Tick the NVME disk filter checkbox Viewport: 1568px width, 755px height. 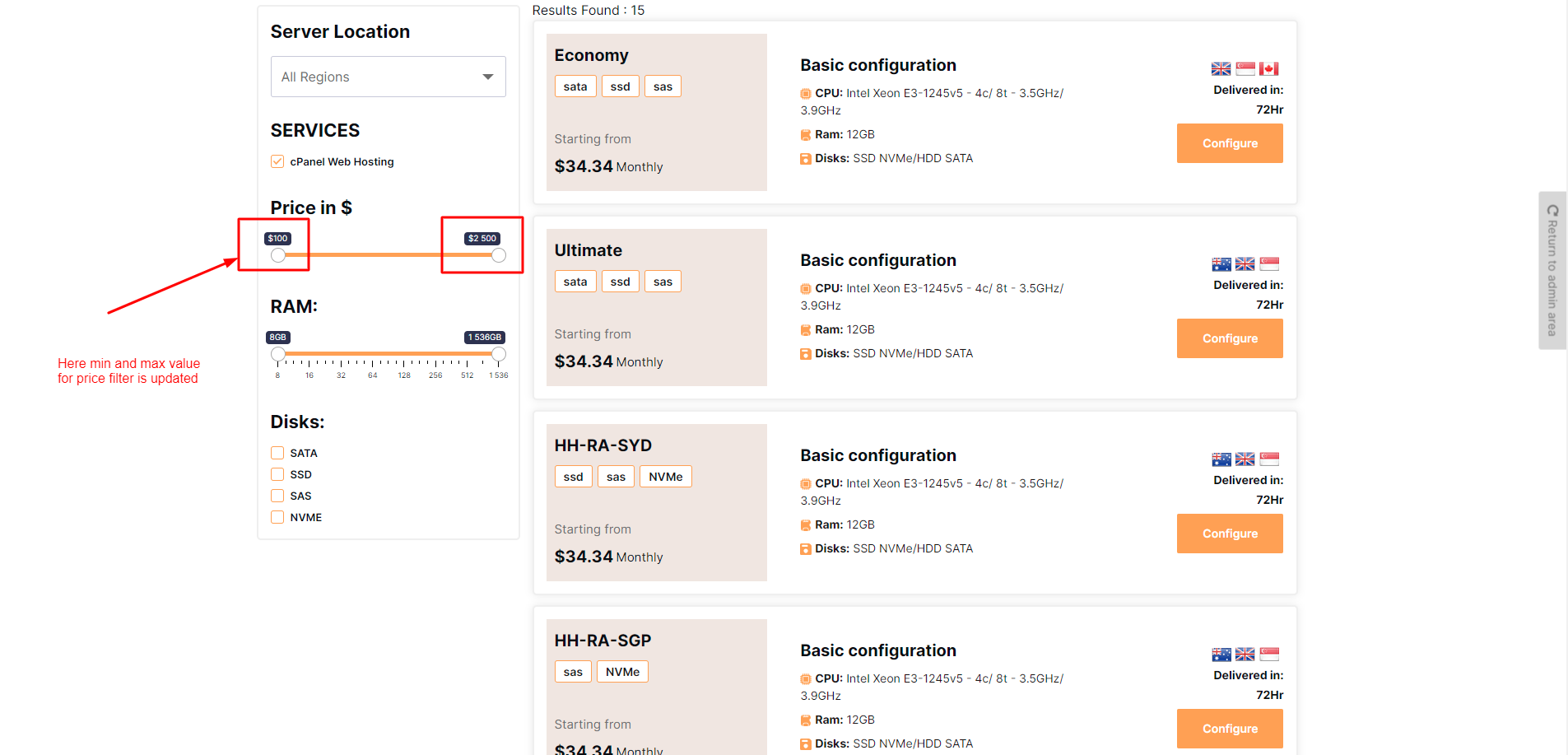coord(277,517)
